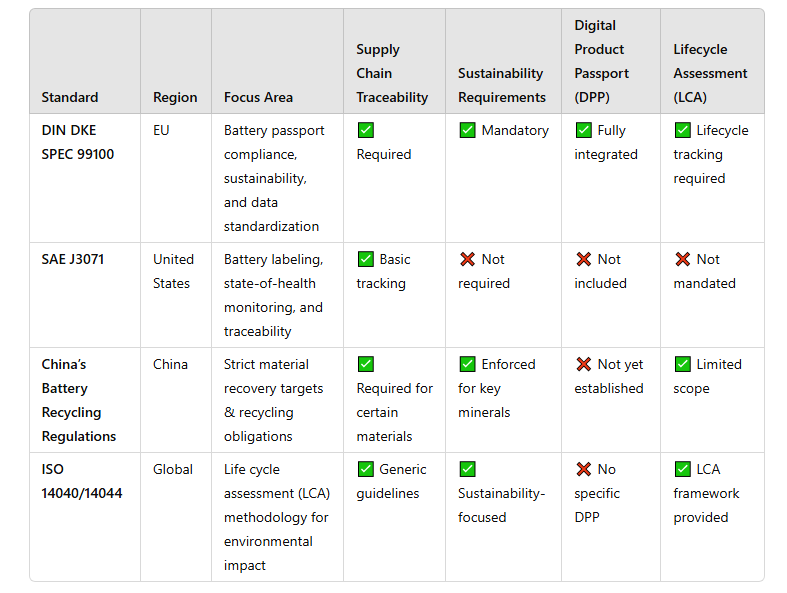The width and height of the screenshot is (787, 593).
Task: Click the "Lifecycle Assessment (LCA)" column header
Action: [710, 73]
